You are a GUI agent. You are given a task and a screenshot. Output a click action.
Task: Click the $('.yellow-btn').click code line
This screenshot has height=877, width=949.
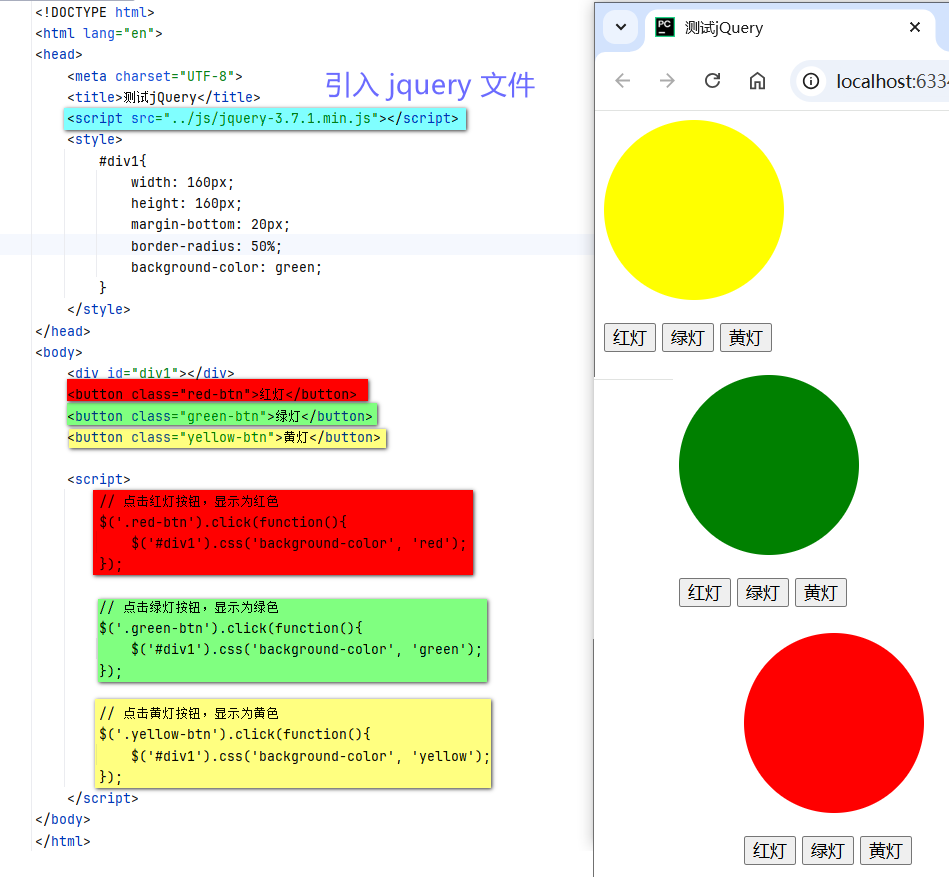(x=234, y=734)
